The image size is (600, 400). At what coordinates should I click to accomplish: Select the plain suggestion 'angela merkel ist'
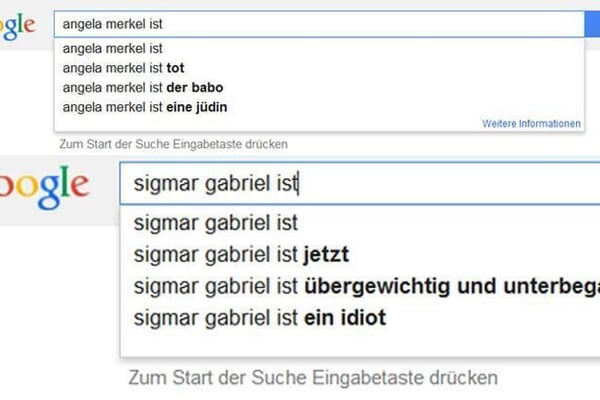[112, 48]
